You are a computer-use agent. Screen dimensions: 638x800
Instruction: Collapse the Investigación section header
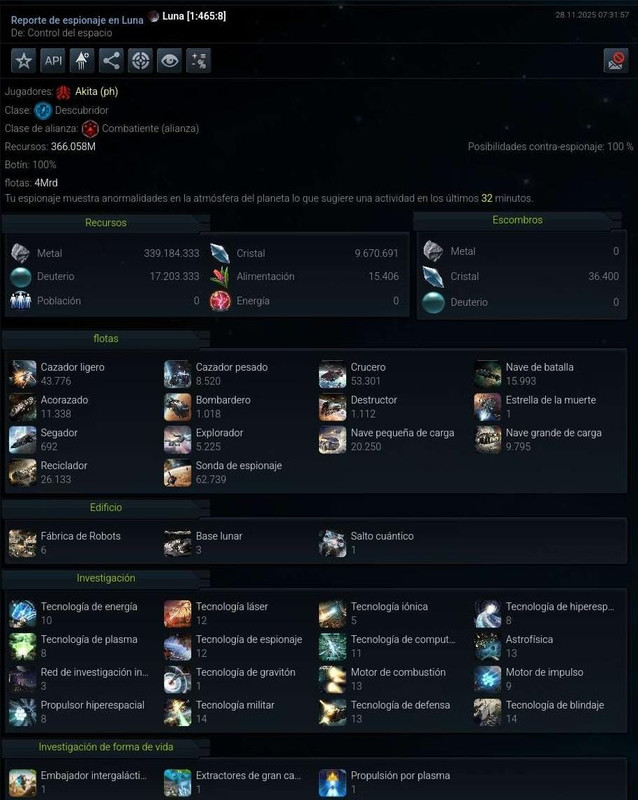tap(106, 578)
